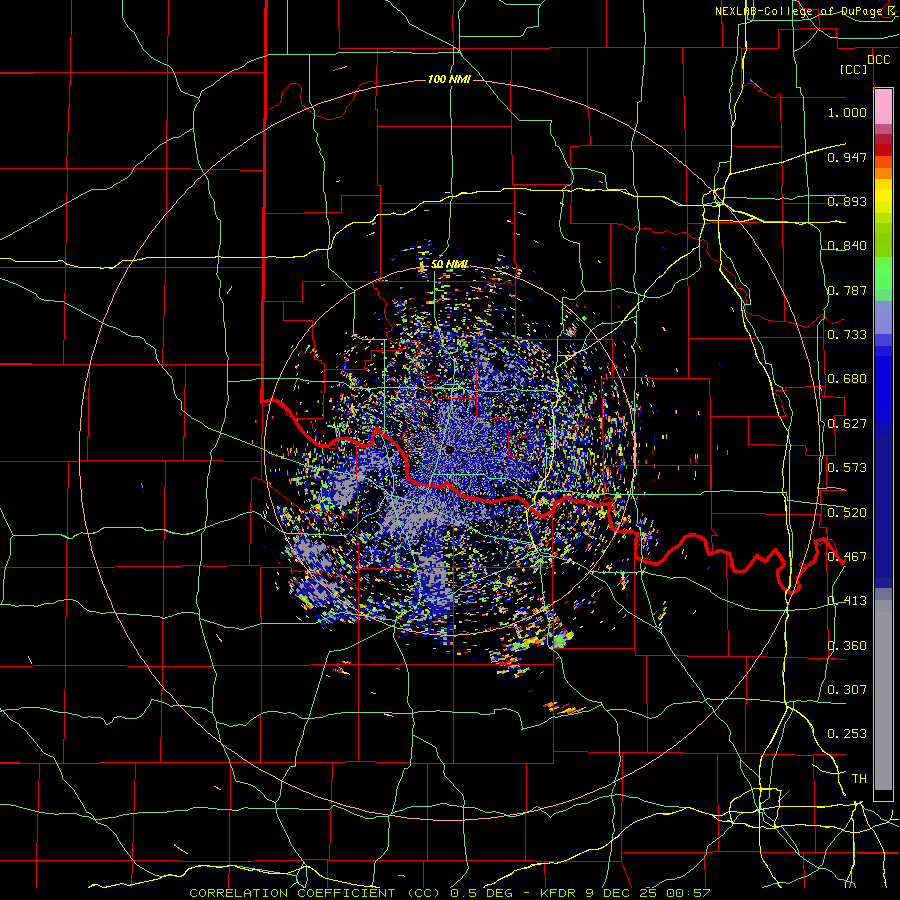Click the 100 NMI range ring label
The width and height of the screenshot is (900, 900).
[x=449, y=79]
